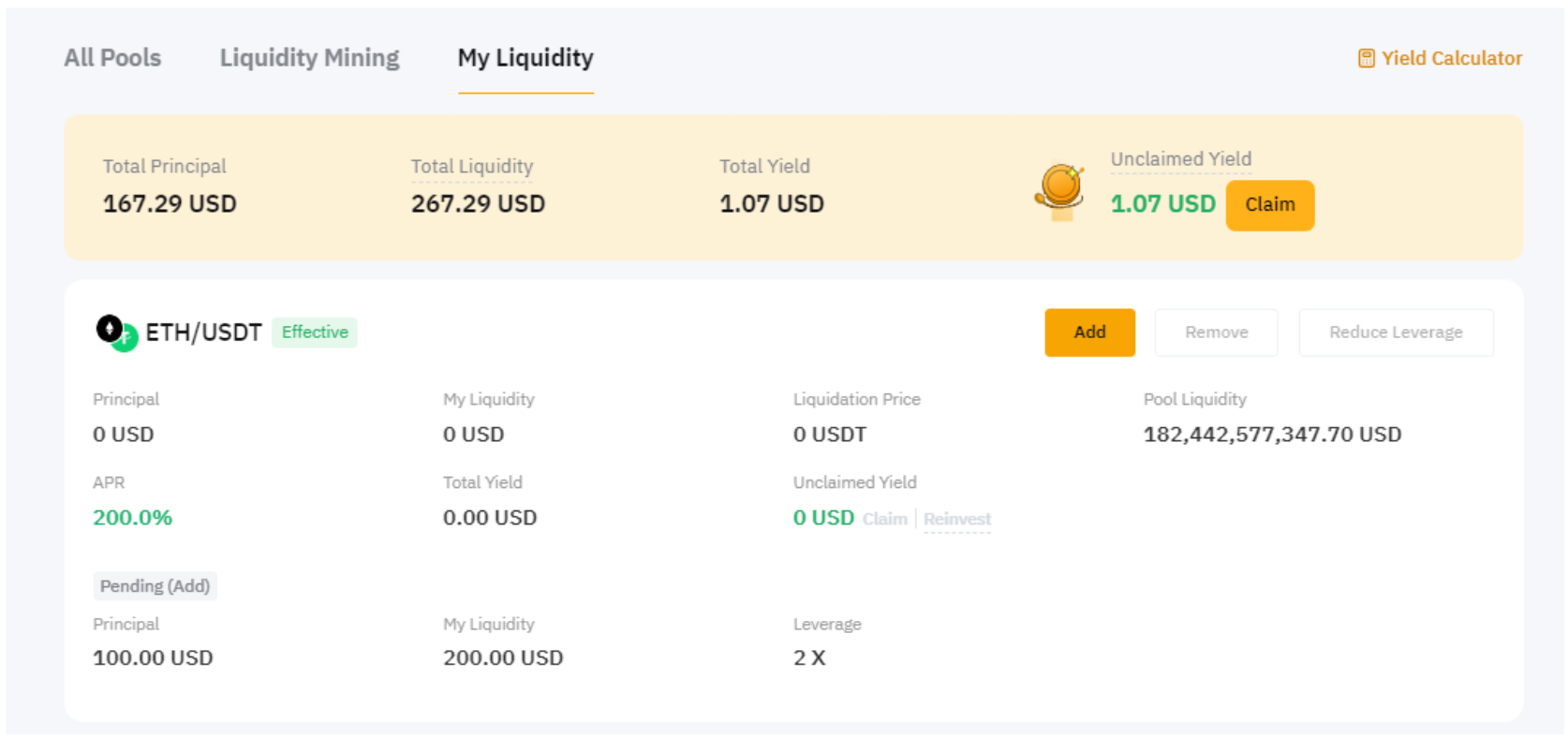Click the unclaimed yield coin illustration
The width and height of the screenshot is (1568, 738).
(1060, 190)
